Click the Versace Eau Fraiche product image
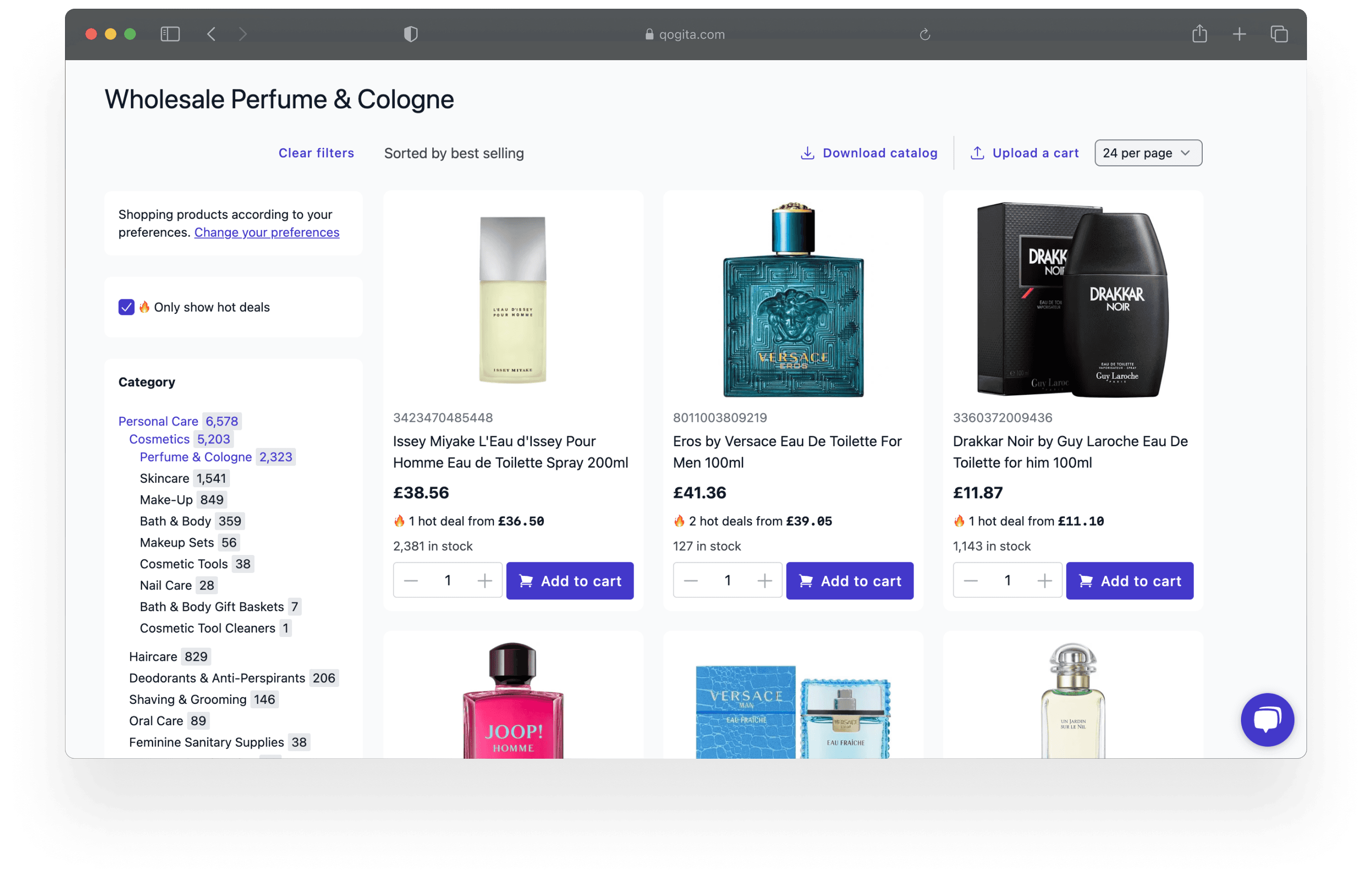1372x880 pixels. [793, 712]
